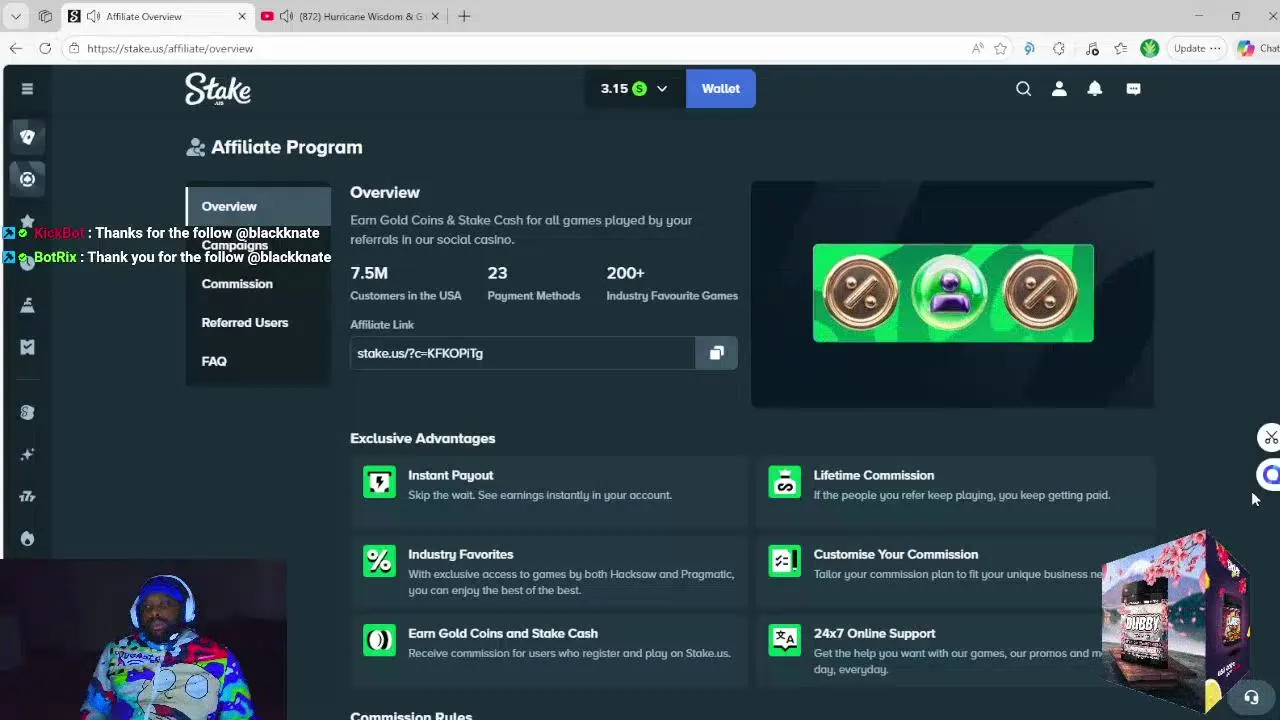Image resolution: width=1280 pixels, height=720 pixels.
Task: Click the Affiliate Program page heading
Action: coord(286,147)
